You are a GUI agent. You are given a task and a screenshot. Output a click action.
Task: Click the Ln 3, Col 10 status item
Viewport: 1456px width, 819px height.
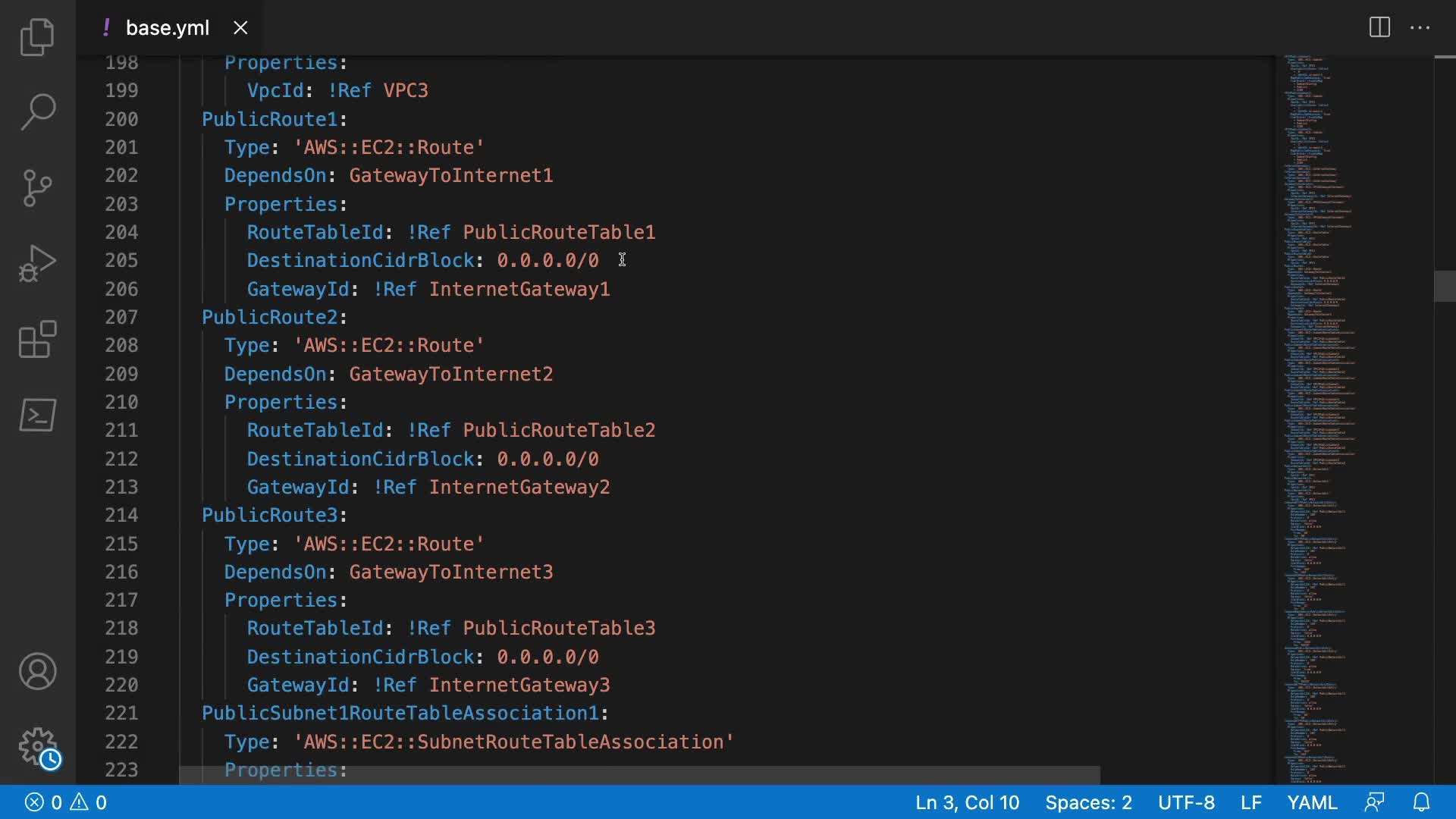coord(967,802)
